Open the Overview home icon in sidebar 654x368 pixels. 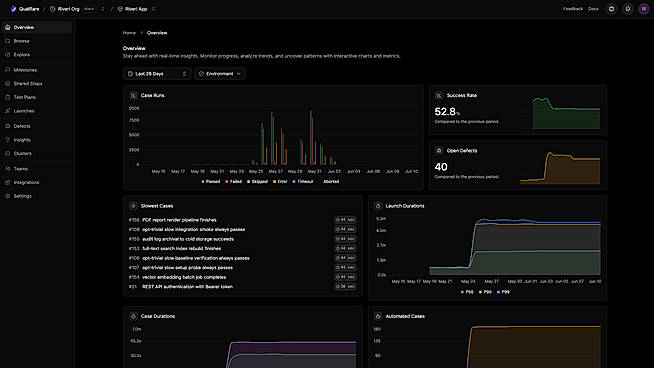tap(8, 27)
